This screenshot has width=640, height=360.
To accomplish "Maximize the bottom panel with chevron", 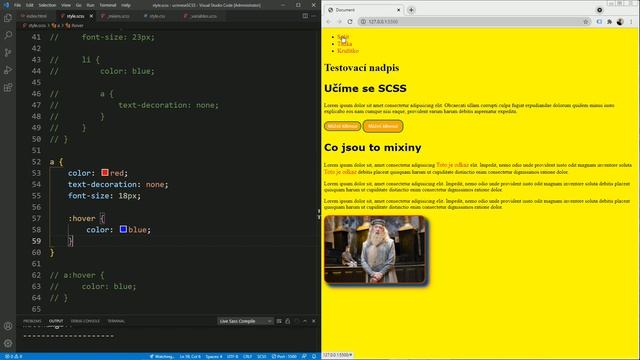I will (305, 321).
